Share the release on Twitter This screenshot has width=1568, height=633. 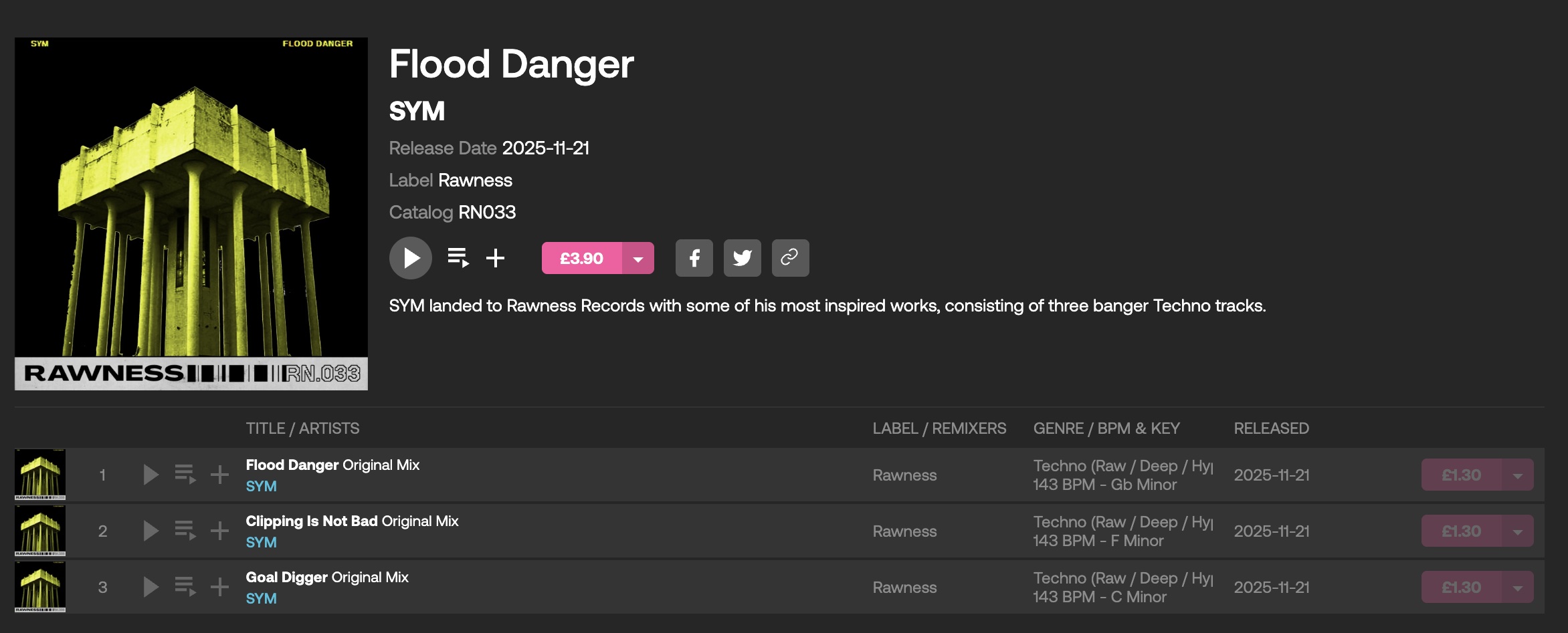point(742,258)
